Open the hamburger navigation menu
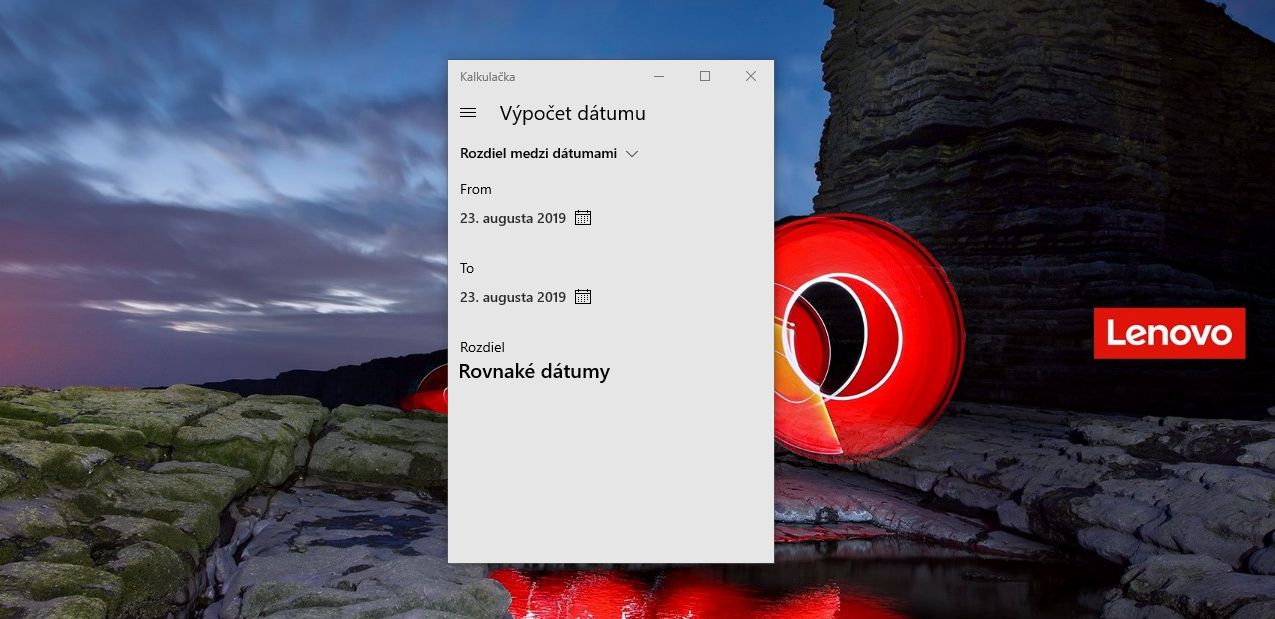Viewport: 1275px width, 619px height. 467,113
